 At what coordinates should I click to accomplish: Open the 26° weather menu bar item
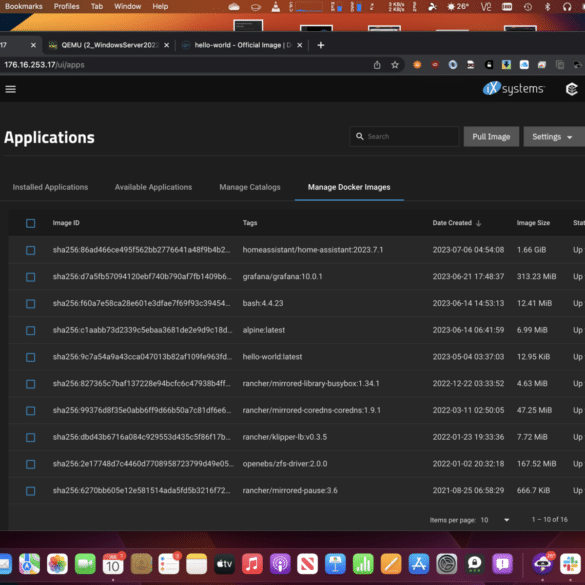pyautogui.click(x=458, y=7)
